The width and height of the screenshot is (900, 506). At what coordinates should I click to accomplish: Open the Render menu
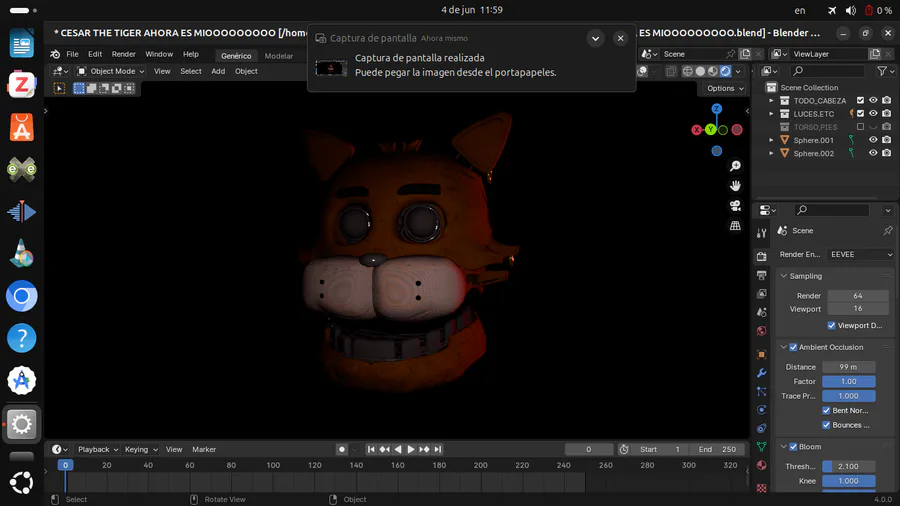pos(123,55)
